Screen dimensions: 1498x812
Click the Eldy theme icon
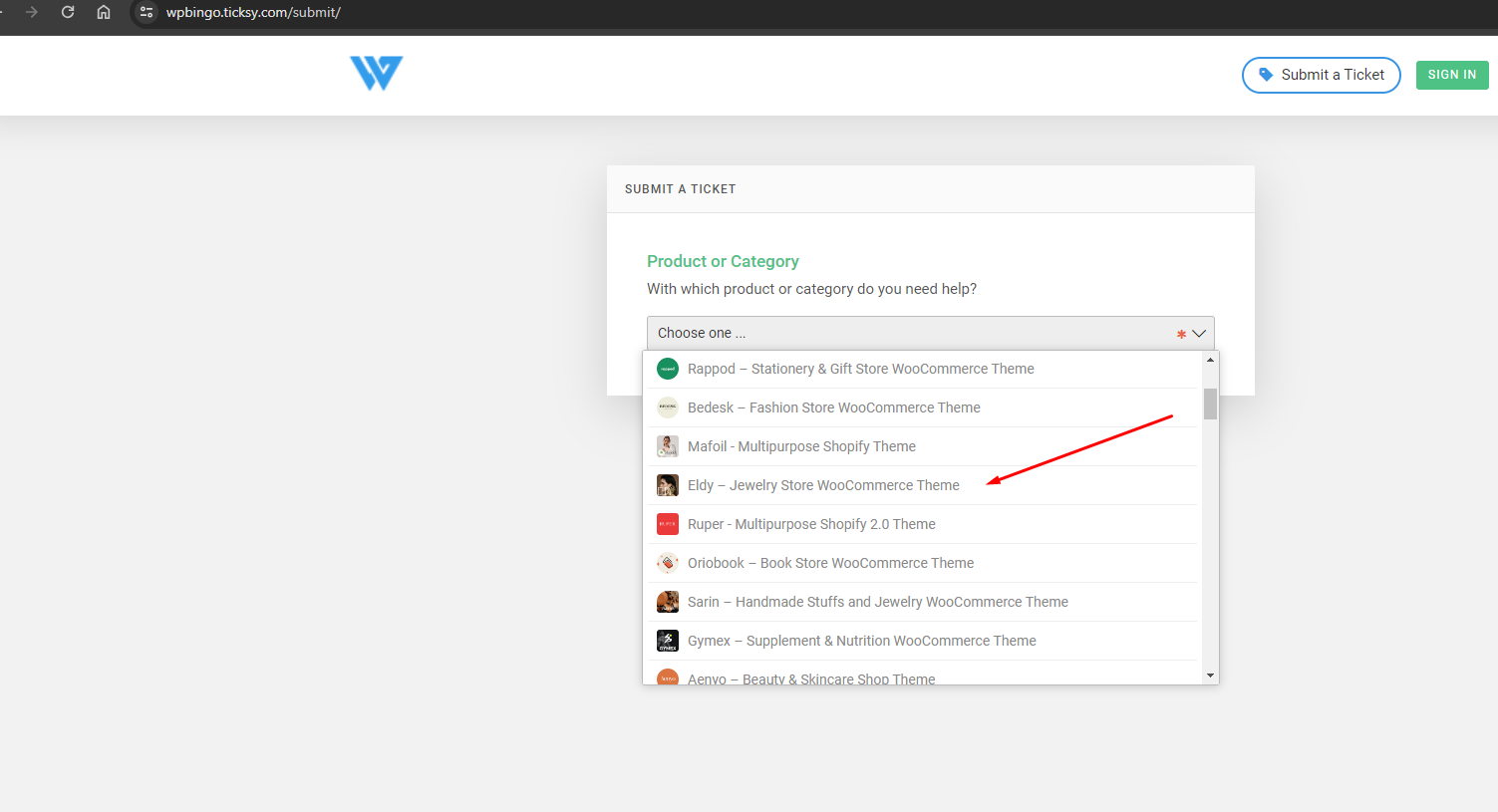pos(668,485)
